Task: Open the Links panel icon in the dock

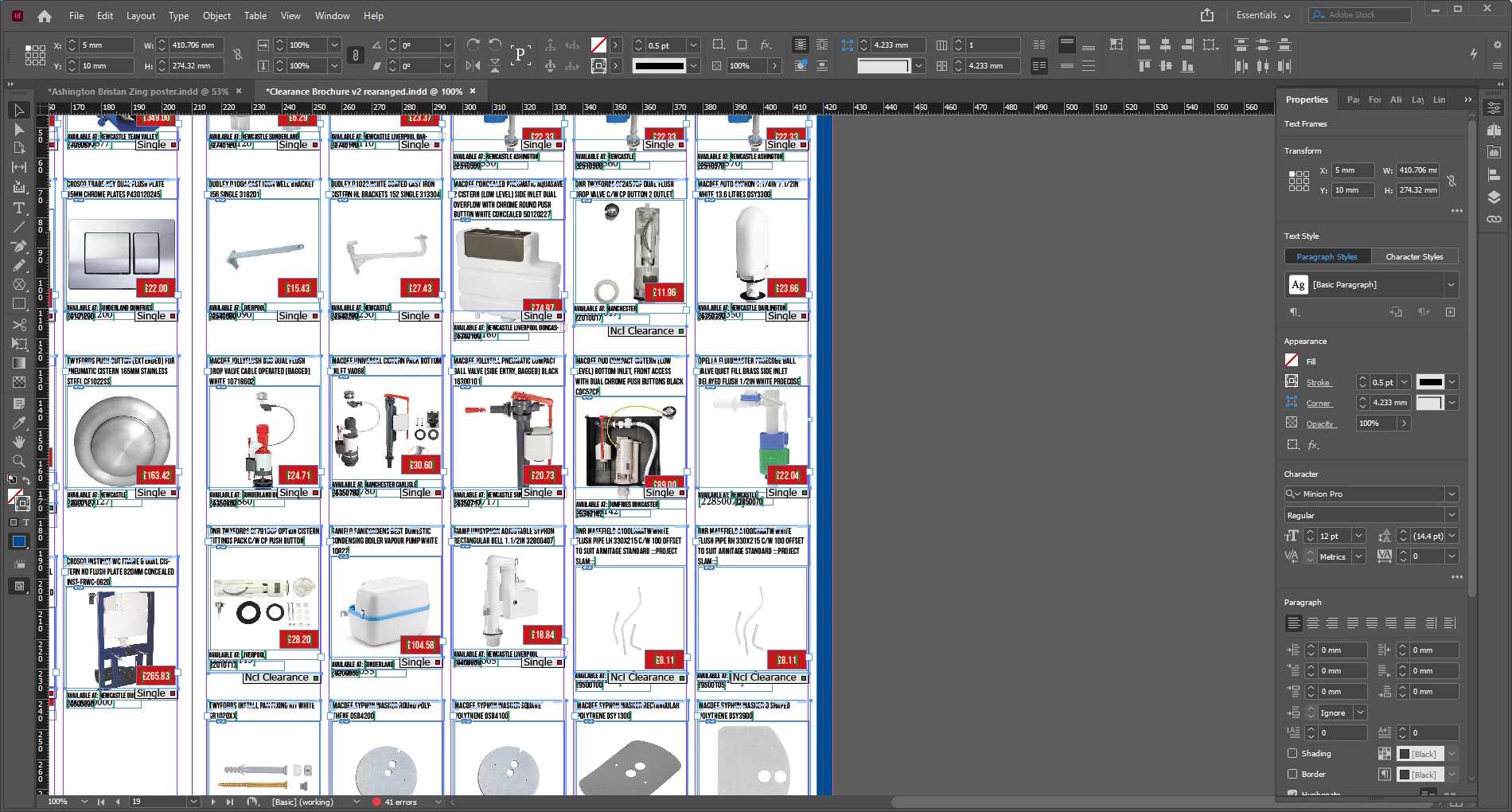Action: coord(1494,219)
